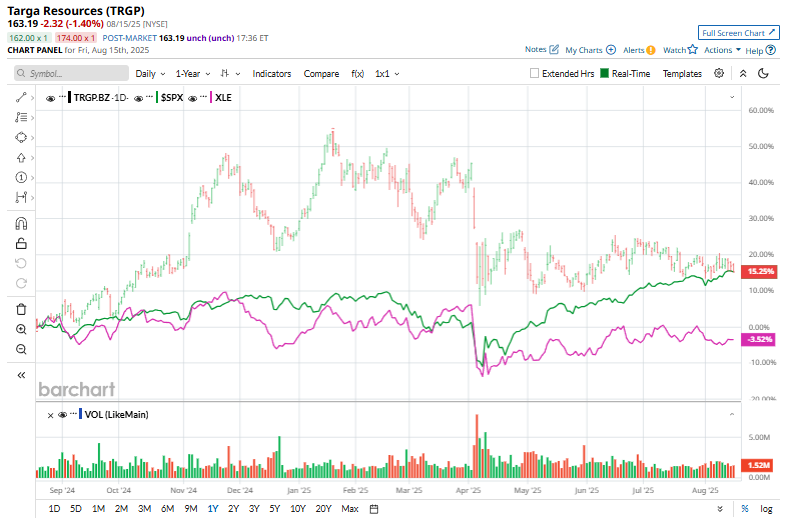The height and width of the screenshot is (525, 785).
Task: Click the blue VOL color swatch
Action: (x=81, y=414)
